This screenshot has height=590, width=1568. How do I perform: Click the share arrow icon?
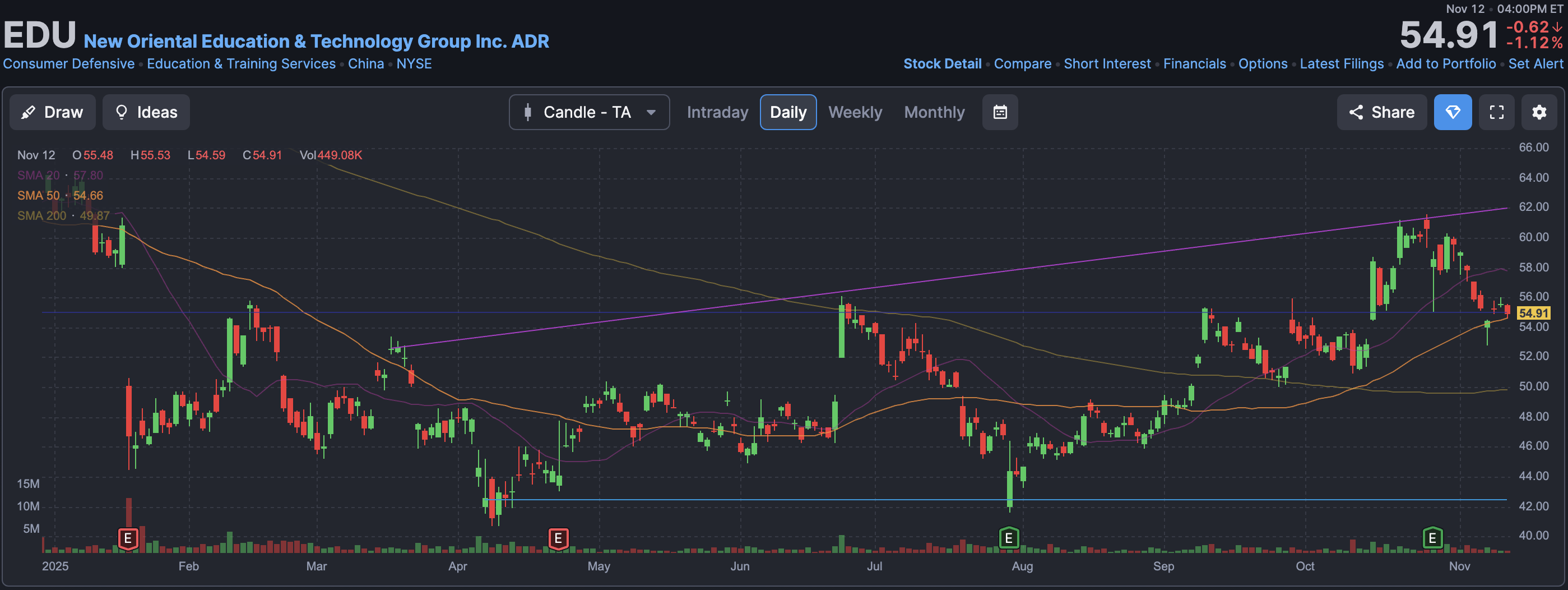click(1356, 112)
